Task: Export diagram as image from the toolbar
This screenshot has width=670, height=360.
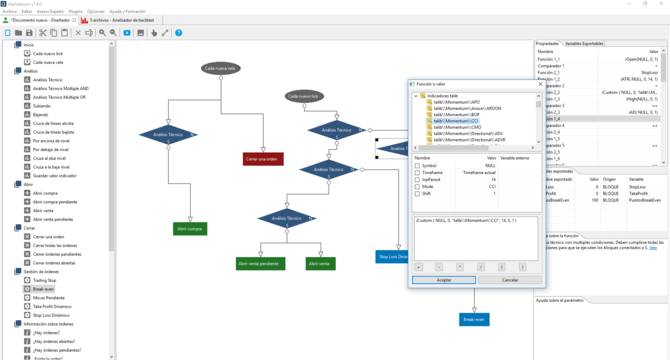Action: click(x=141, y=33)
